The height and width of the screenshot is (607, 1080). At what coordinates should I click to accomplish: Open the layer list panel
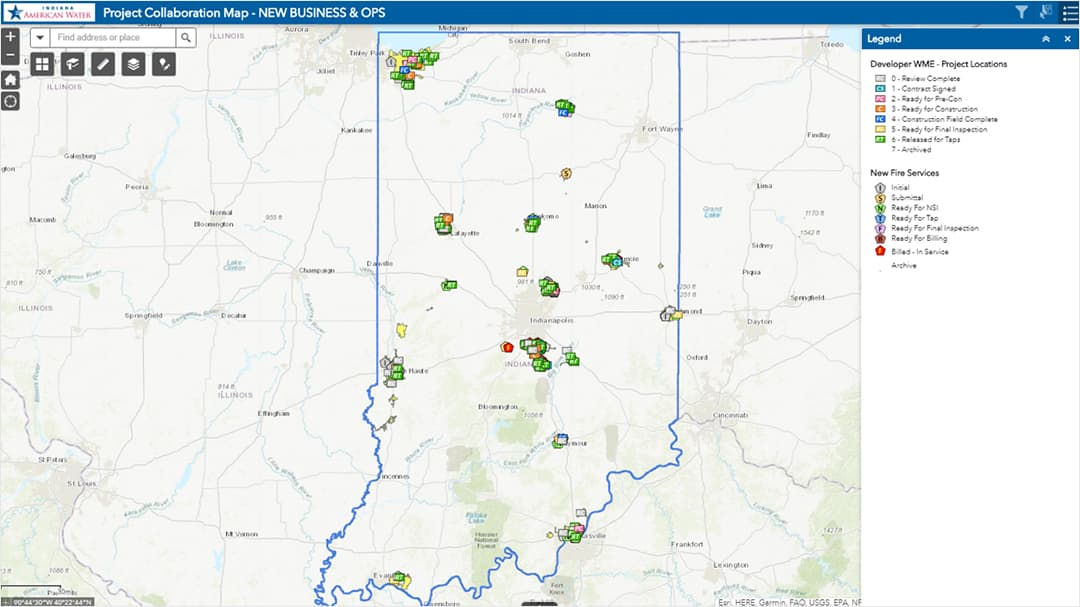click(x=132, y=64)
